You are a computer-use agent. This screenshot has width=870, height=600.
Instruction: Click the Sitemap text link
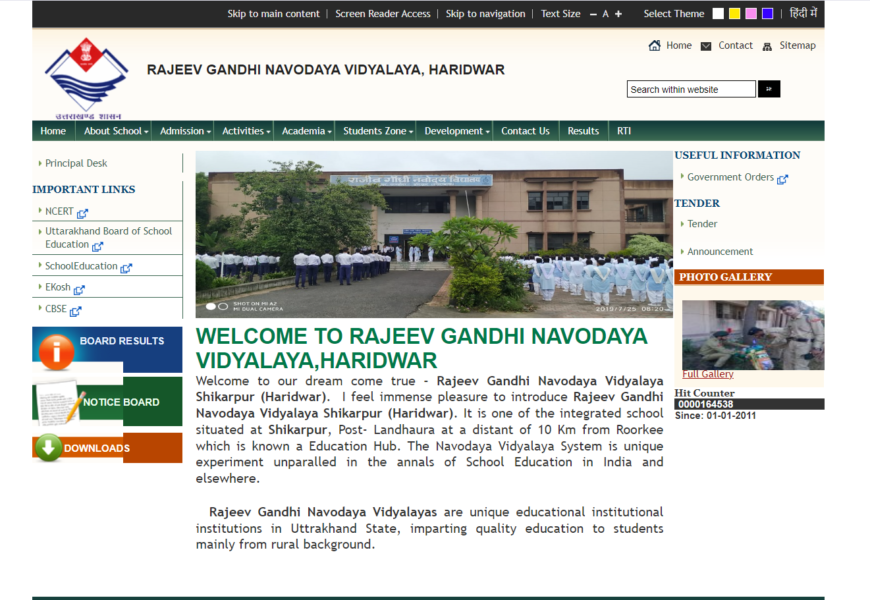click(x=797, y=46)
